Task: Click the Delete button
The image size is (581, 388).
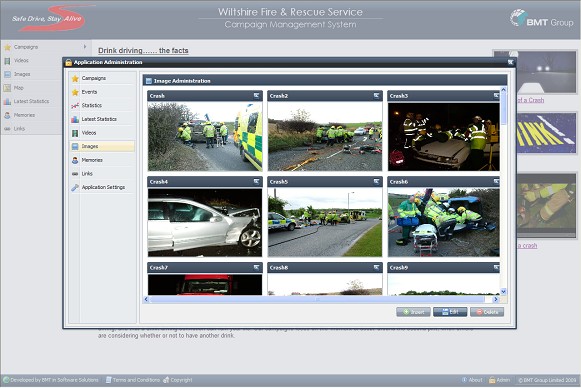Action: 487,312
